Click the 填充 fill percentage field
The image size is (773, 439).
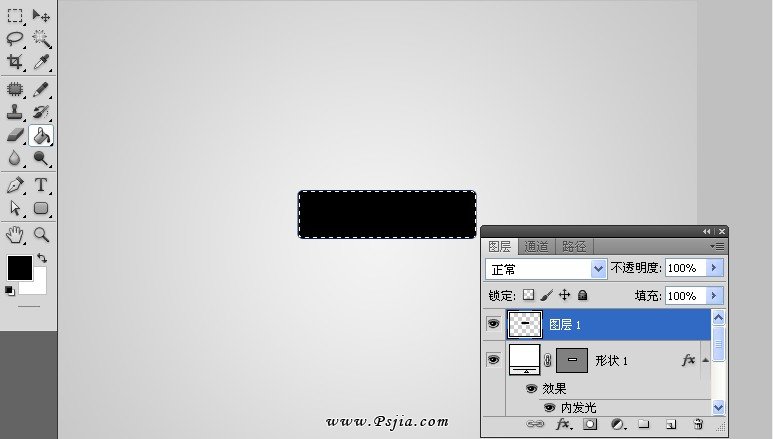pos(685,296)
